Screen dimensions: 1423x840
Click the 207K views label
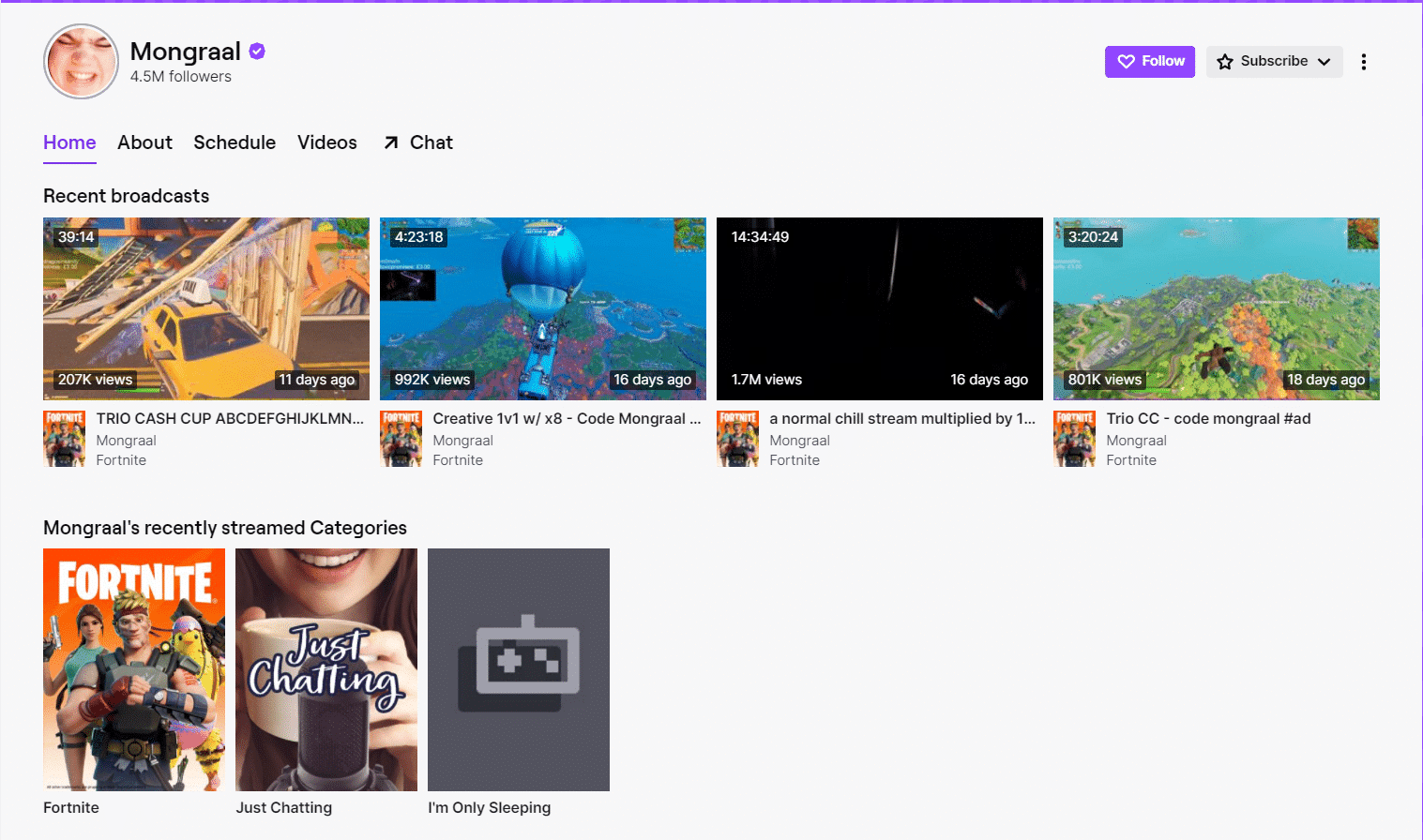[95, 380]
